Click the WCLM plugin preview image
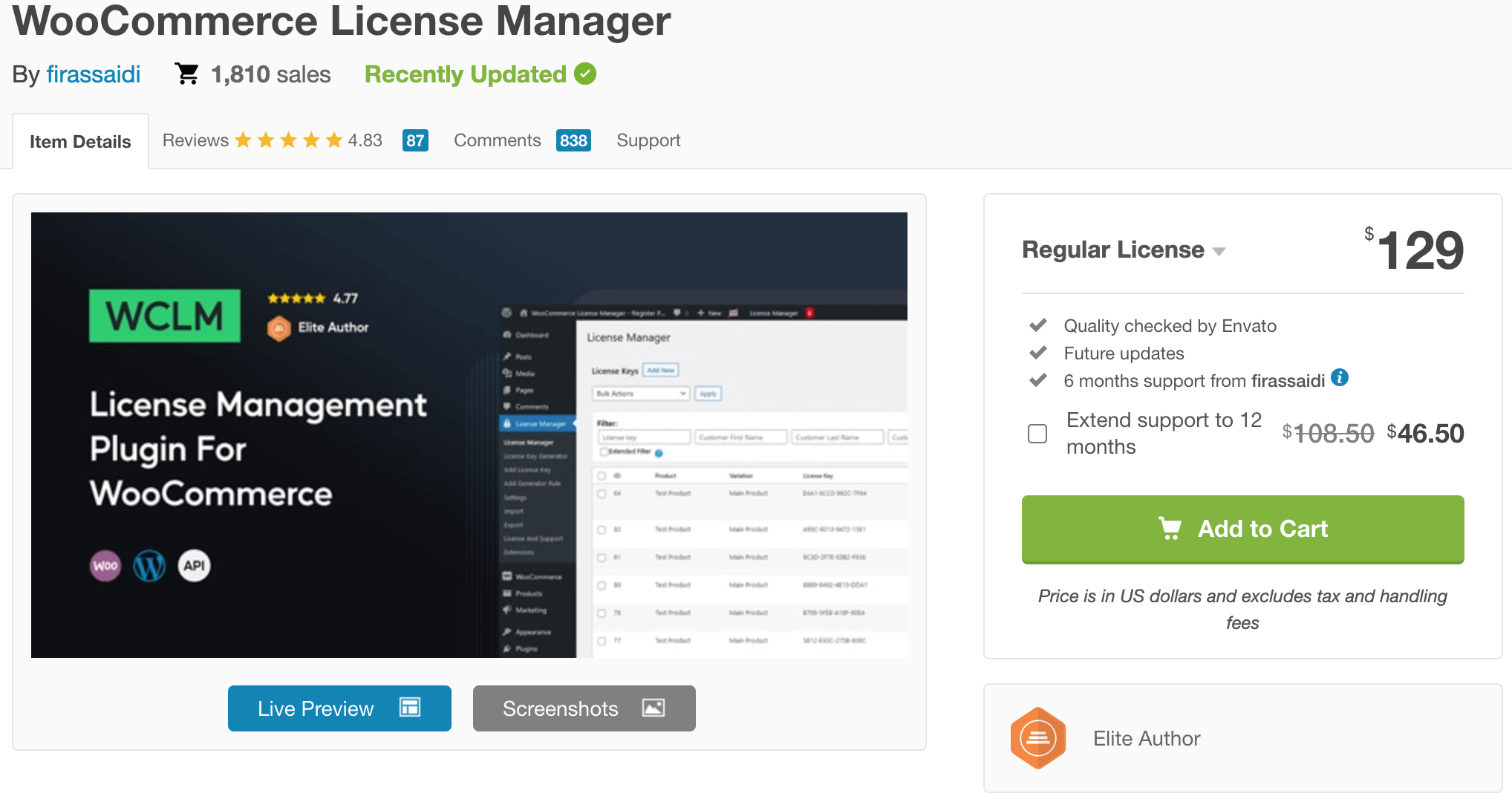The height and width of the screenshot is (802, 1512). (469, 434)
